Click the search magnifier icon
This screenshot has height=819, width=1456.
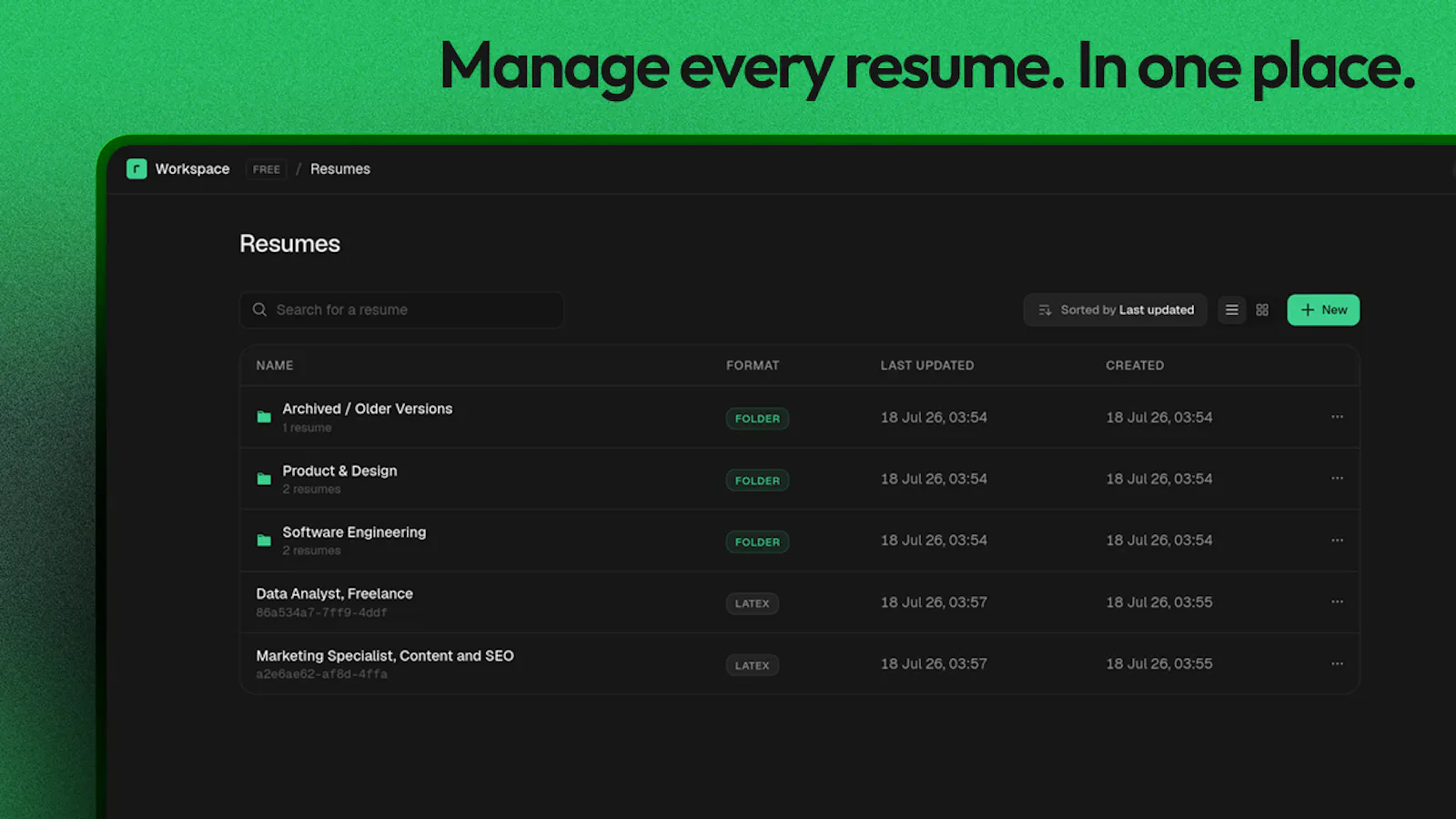259,310
